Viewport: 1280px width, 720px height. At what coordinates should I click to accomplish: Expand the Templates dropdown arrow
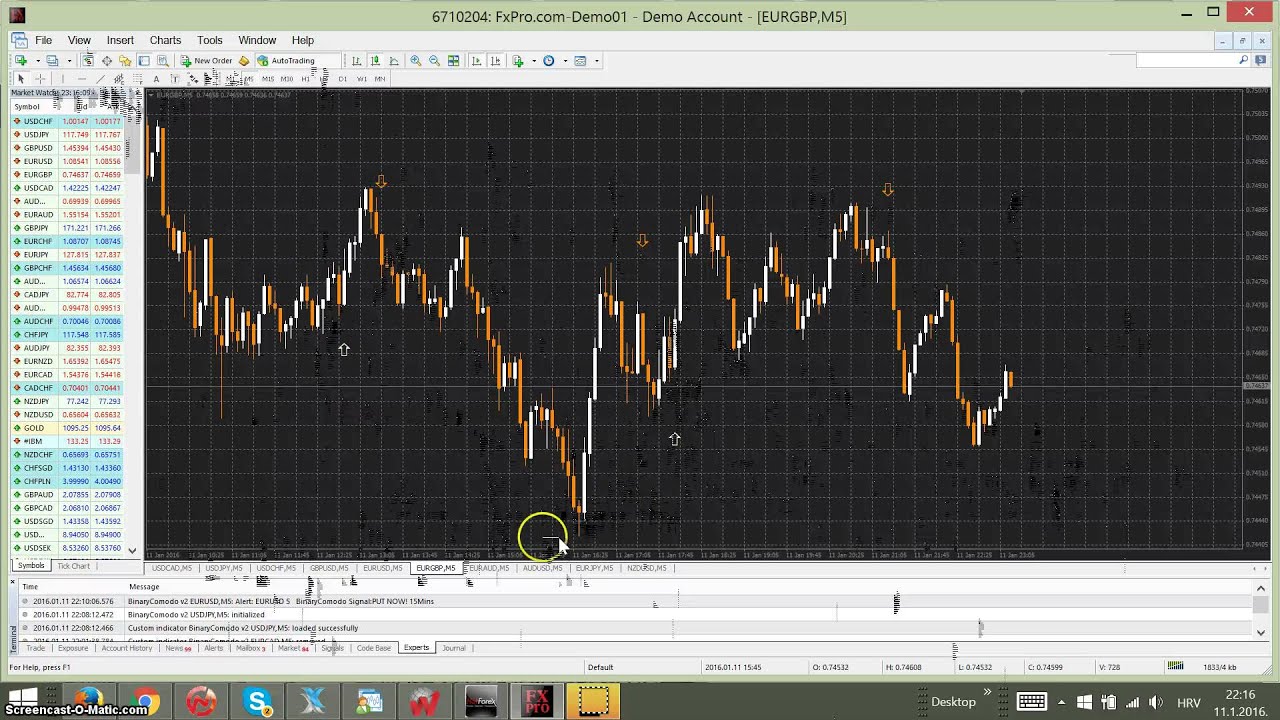pos(597,60)
